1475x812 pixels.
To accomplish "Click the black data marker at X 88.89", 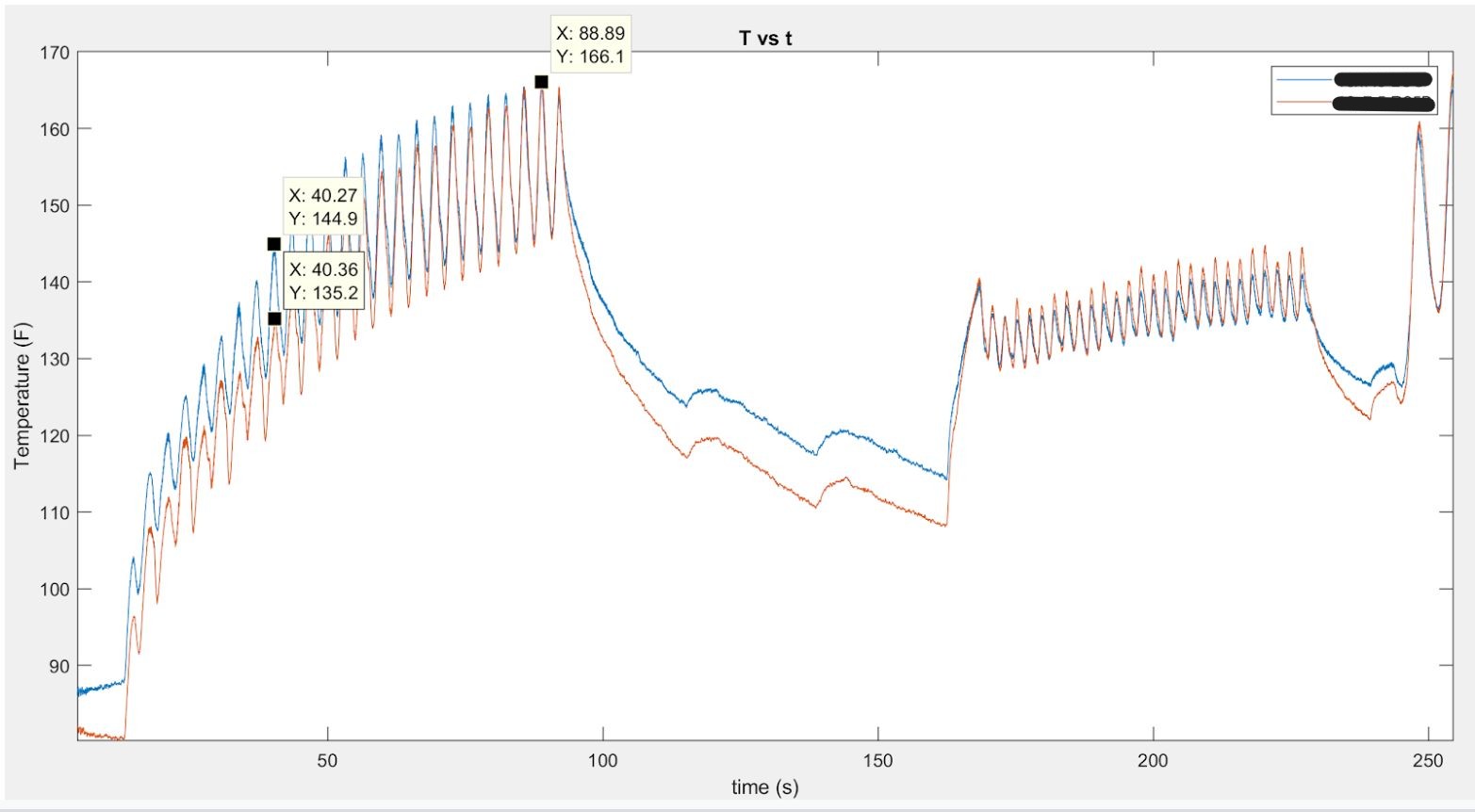I will [x=541, y=82].
